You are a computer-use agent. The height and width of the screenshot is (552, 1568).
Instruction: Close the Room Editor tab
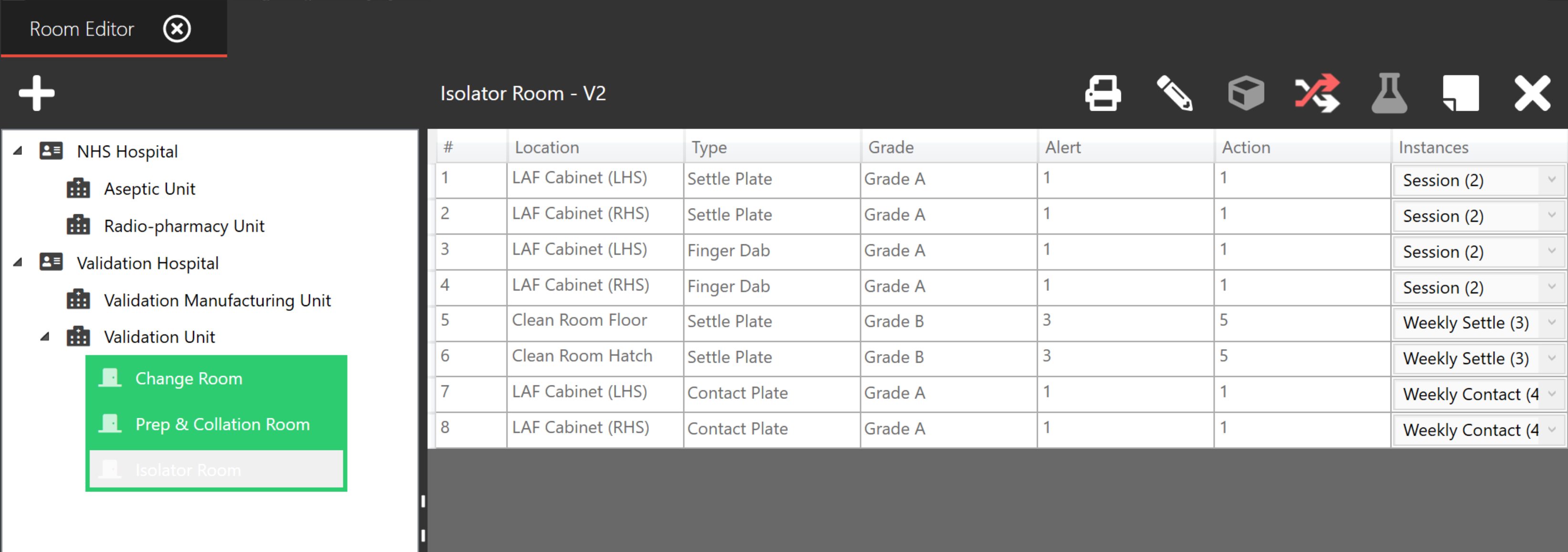point(177,29)
